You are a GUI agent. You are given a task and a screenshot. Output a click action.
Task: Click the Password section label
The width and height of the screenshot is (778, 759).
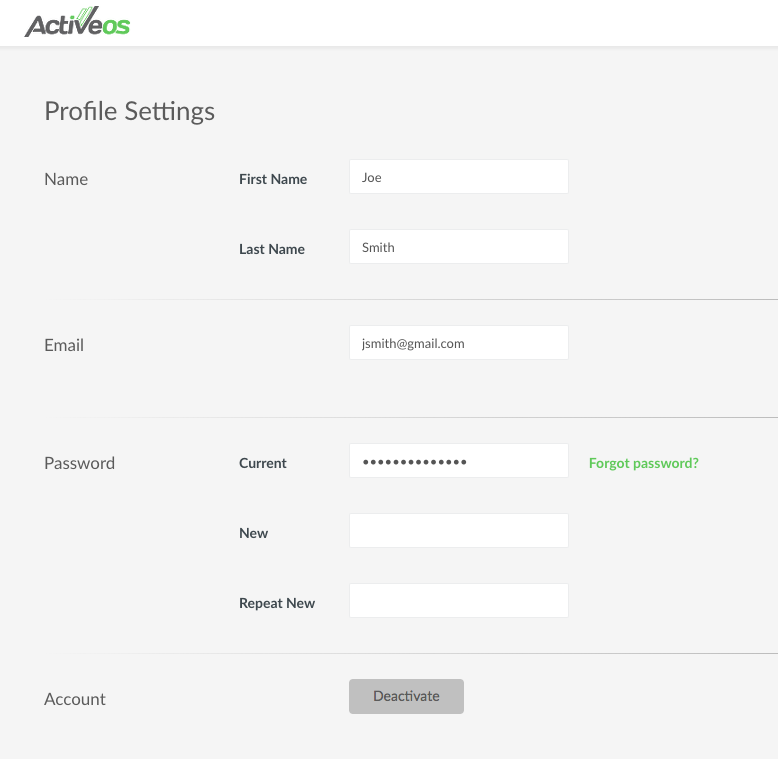(79, 463)
